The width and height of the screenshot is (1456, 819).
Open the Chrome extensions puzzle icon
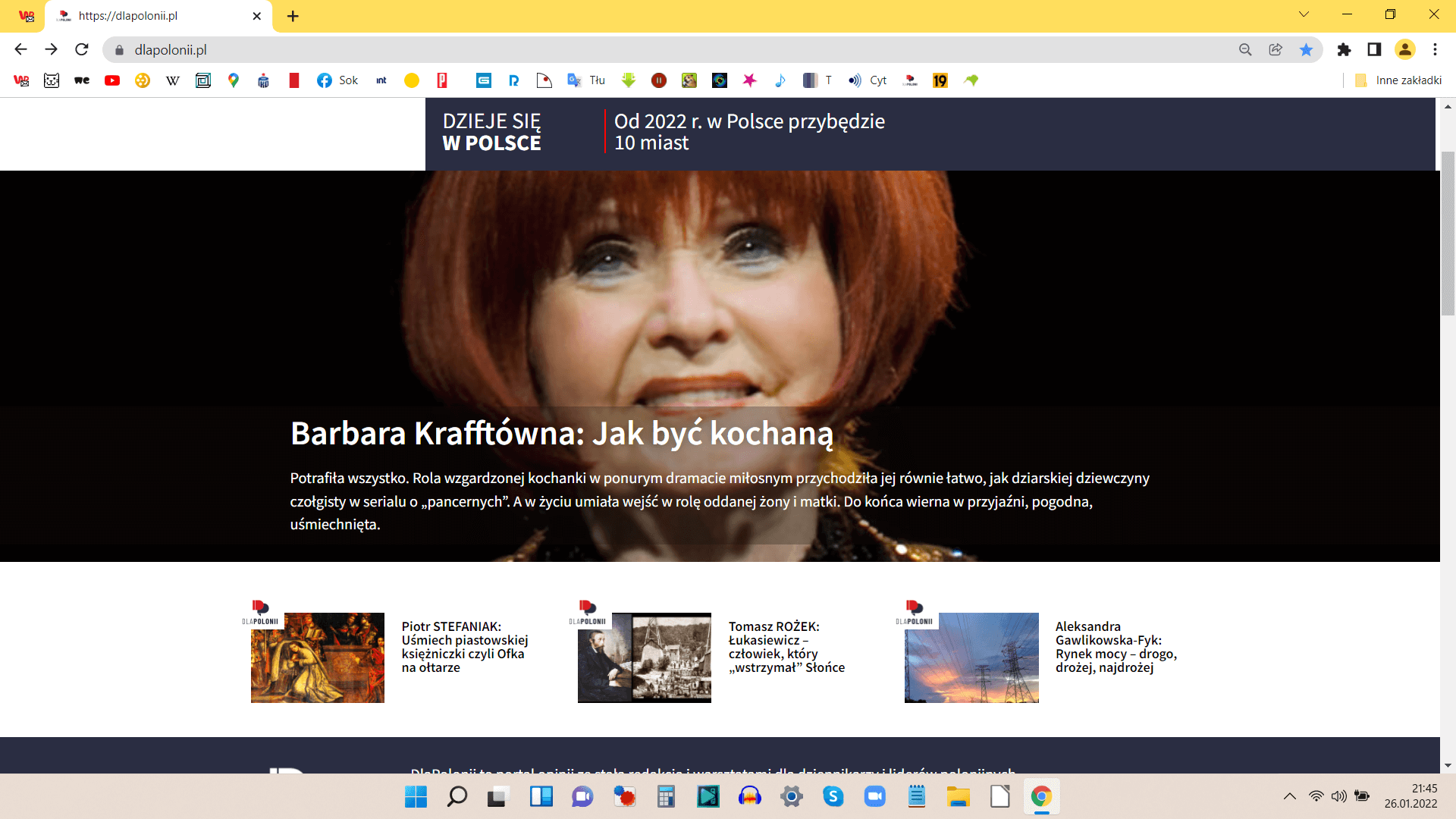1344,50
